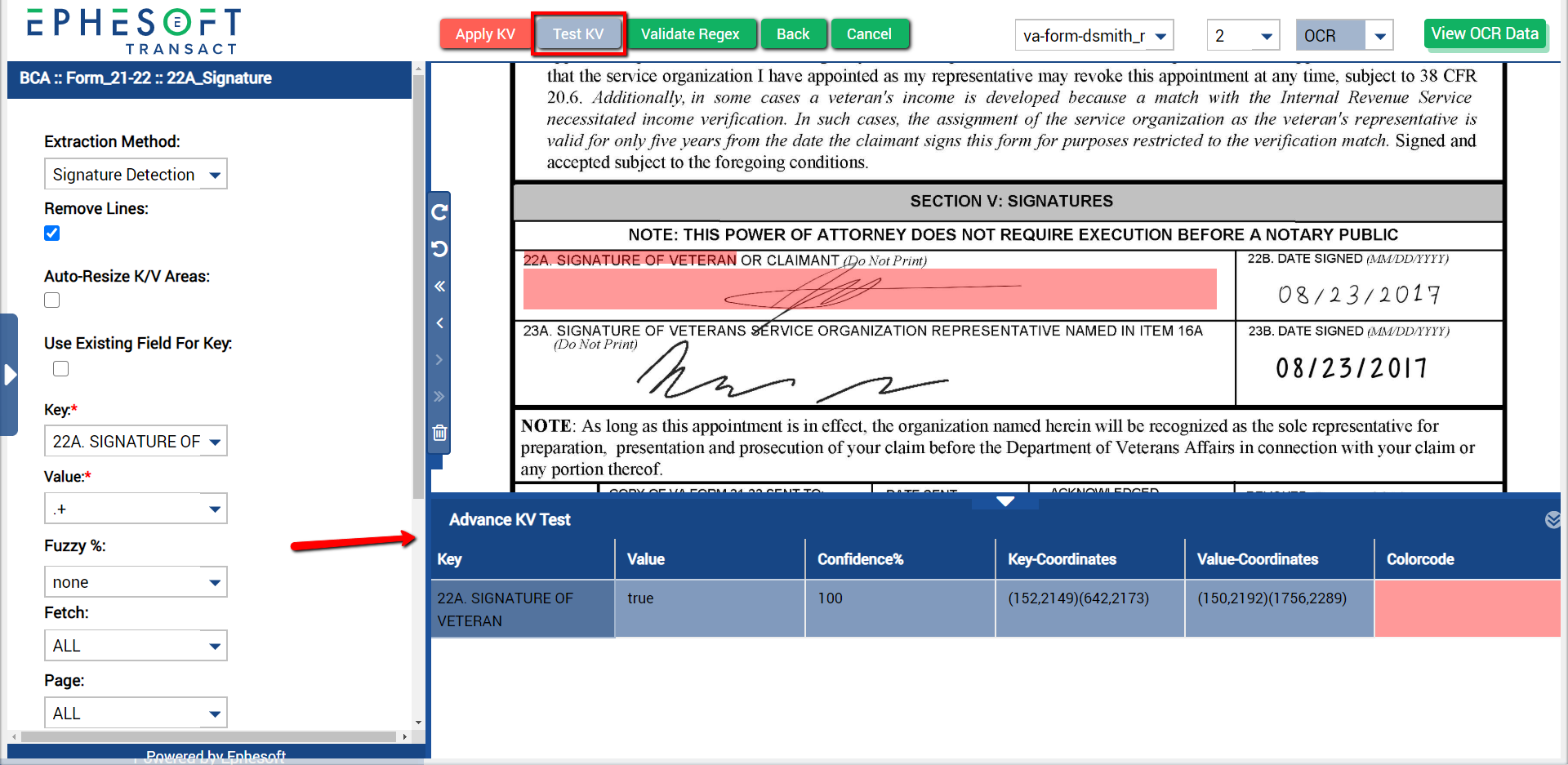Expand the left side panel arrow tab
Screen dimensions: 1568x765
click(9, 375)
